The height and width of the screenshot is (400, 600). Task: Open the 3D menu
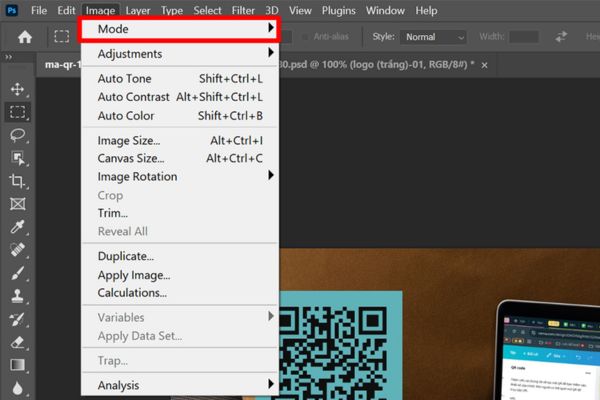tap(272, 10)
